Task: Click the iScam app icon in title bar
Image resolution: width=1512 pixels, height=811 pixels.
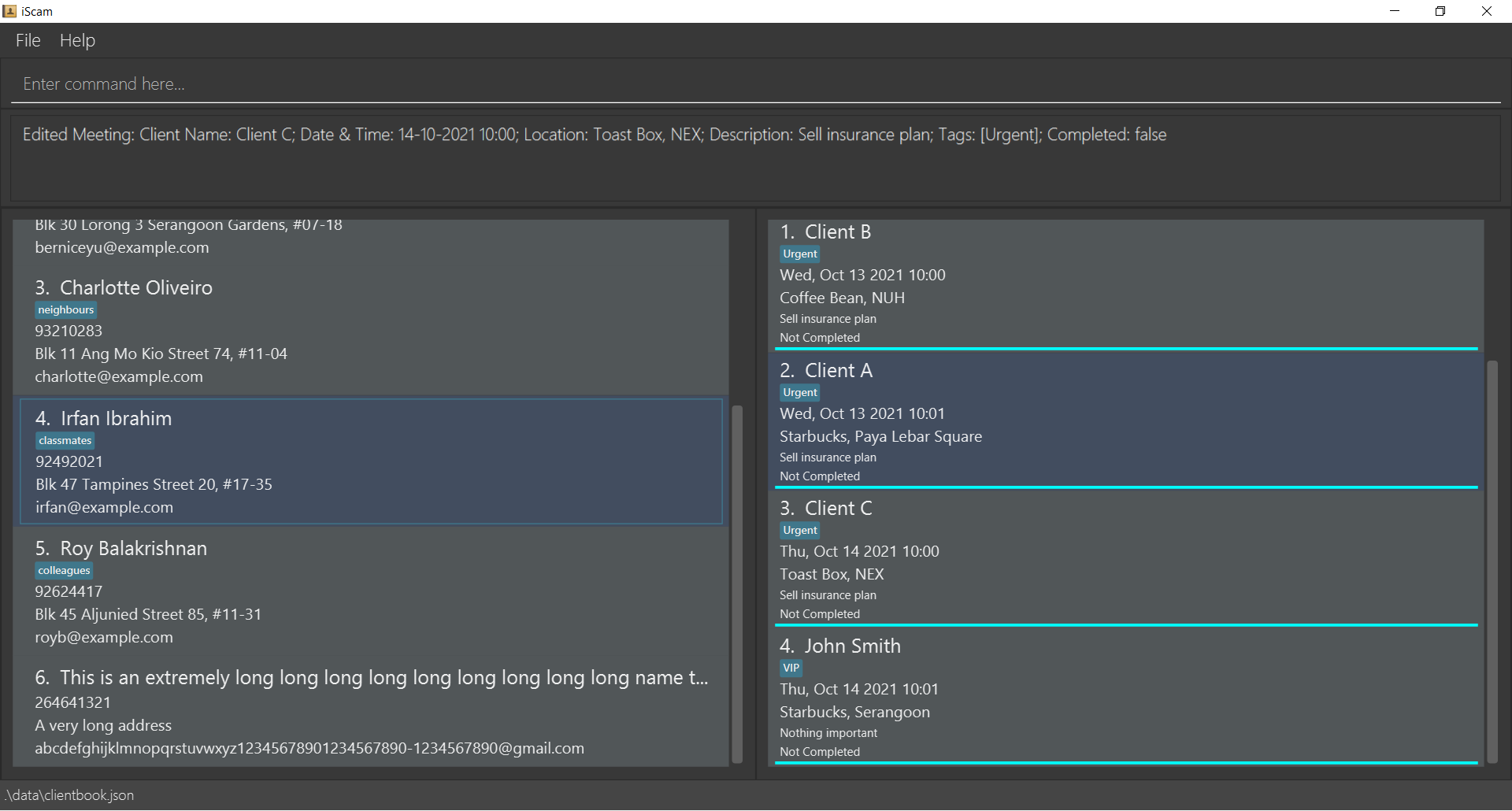Action: (9, 11)
